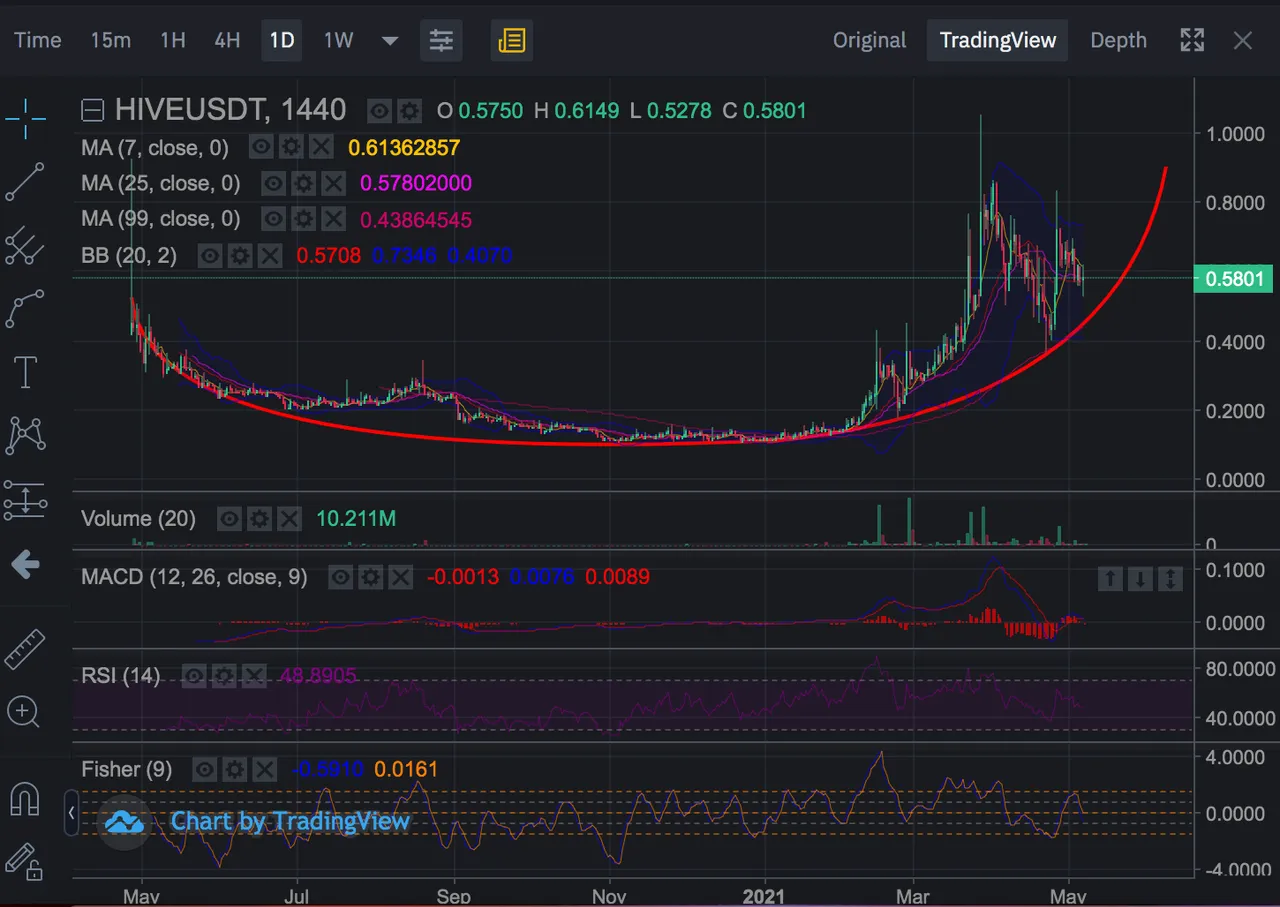Screen dimensions: 1280x907
Task: Remove the Volume (20) indicator
Action: pos(289,519)
